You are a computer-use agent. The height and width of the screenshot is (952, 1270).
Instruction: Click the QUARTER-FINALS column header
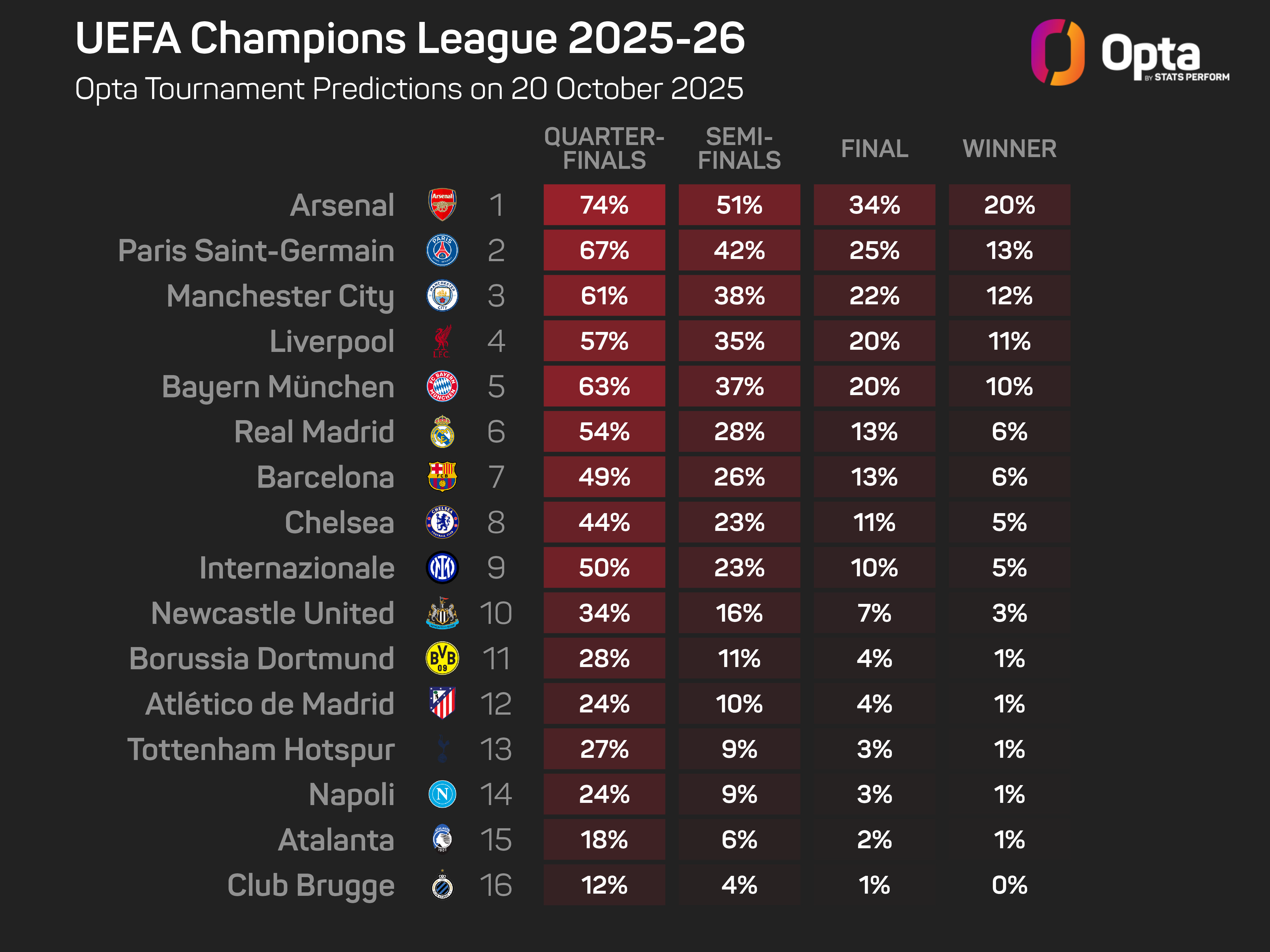[604, 149]
